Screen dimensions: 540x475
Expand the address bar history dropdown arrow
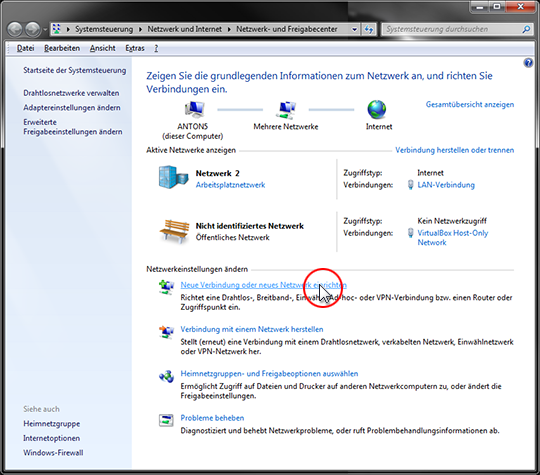click(x=354, y=30)
